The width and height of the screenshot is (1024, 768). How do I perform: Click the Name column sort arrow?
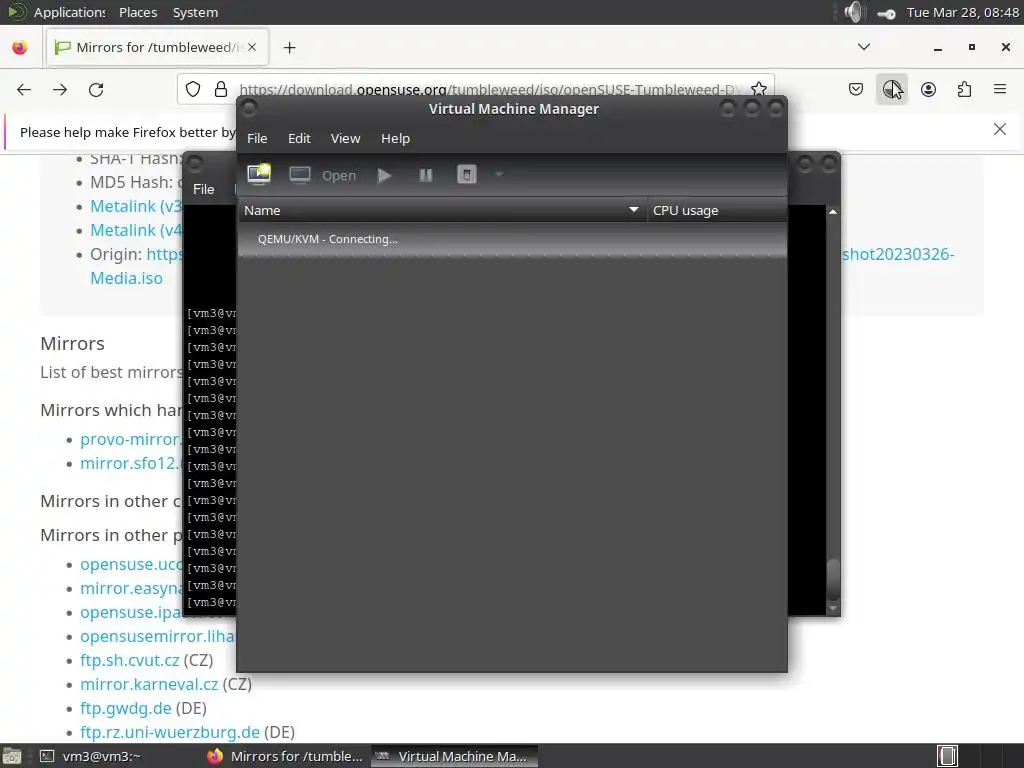click(x=633, y=210)
